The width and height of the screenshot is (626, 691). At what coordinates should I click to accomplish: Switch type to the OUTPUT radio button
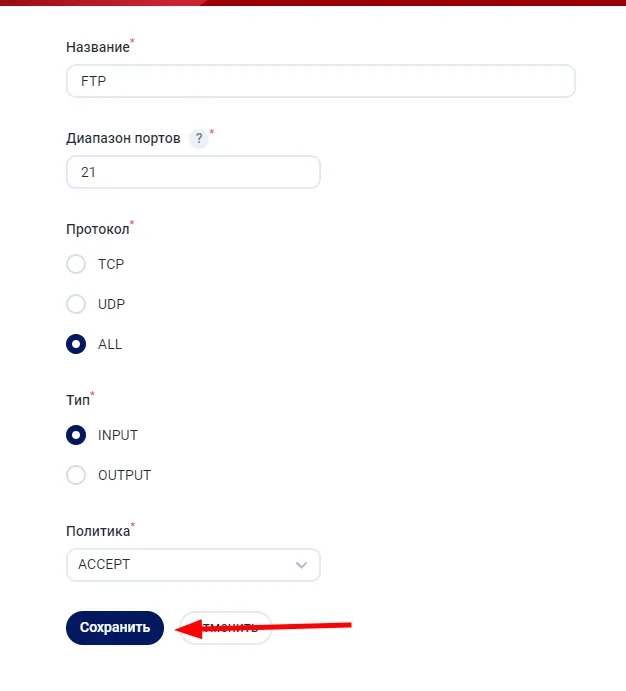76,475
